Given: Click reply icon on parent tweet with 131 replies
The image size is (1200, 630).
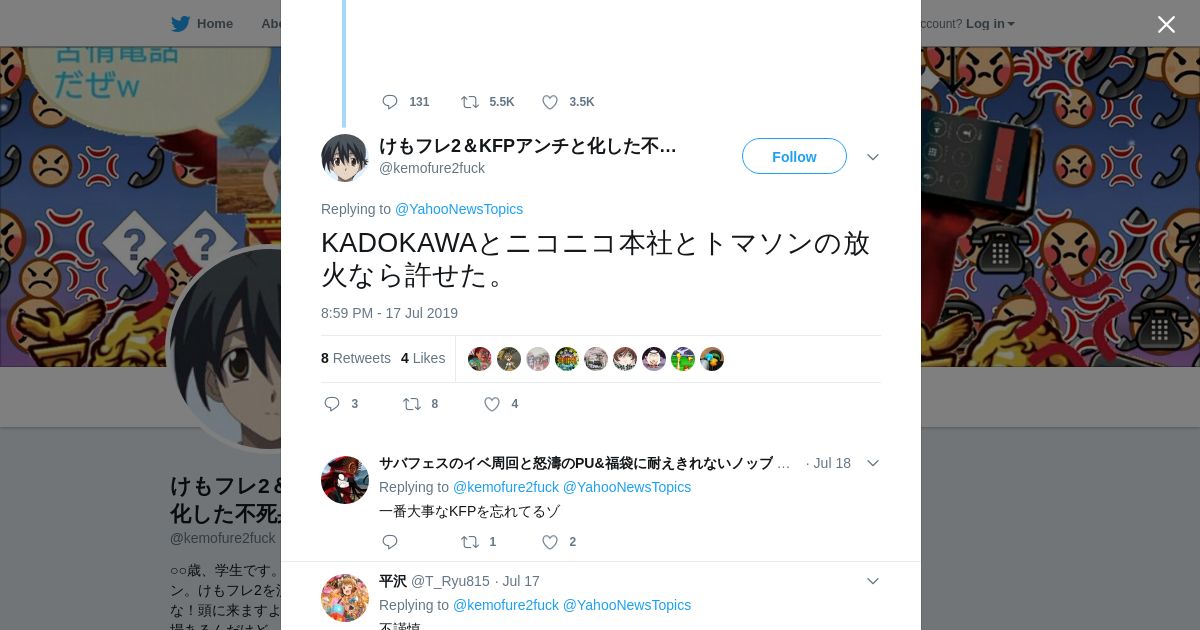Looking at the screenshot, I should (390, 102).
